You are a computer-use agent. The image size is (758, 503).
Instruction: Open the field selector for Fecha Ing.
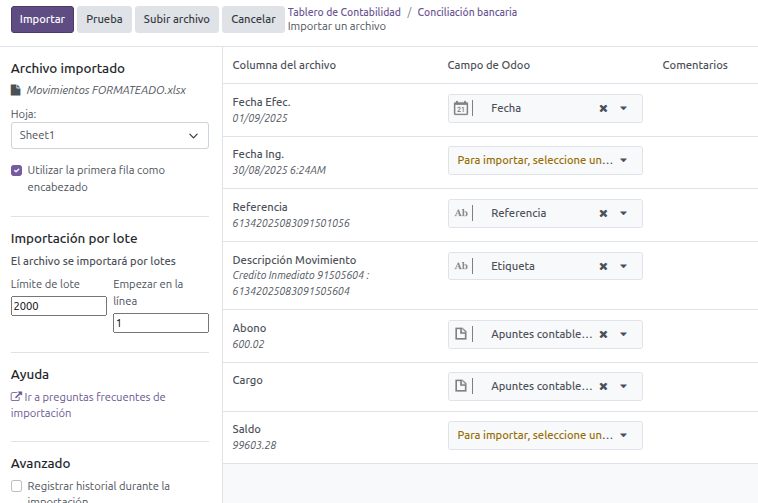(x=544, y=160)
